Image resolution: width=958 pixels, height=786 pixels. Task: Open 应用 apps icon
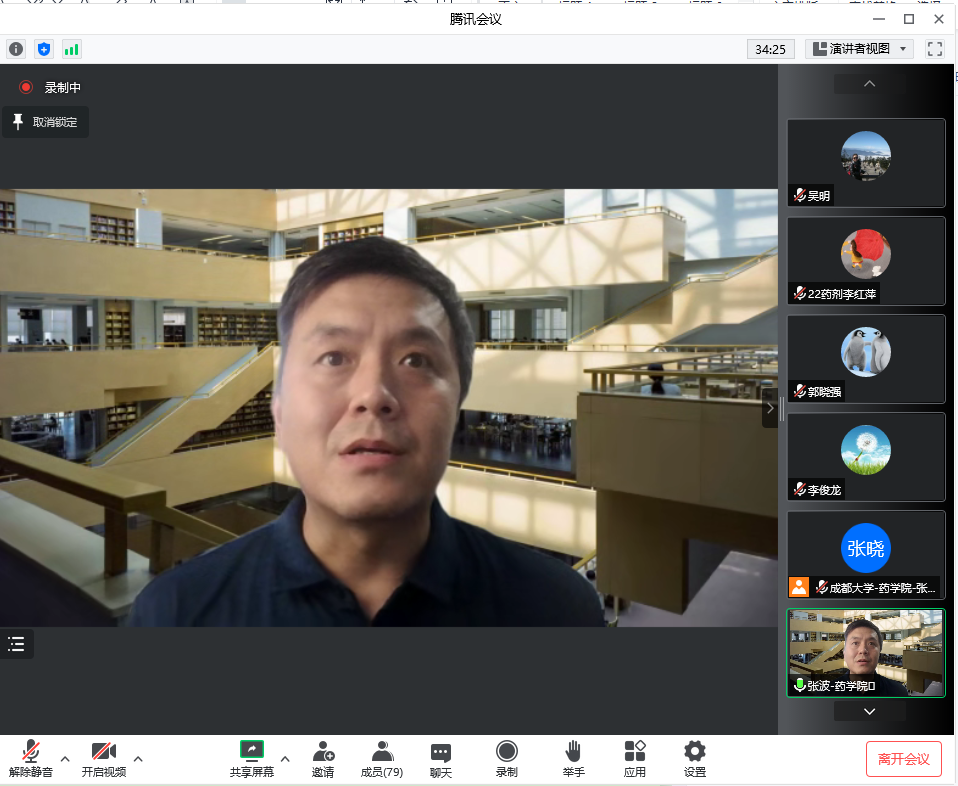click(x=634, y=759)
